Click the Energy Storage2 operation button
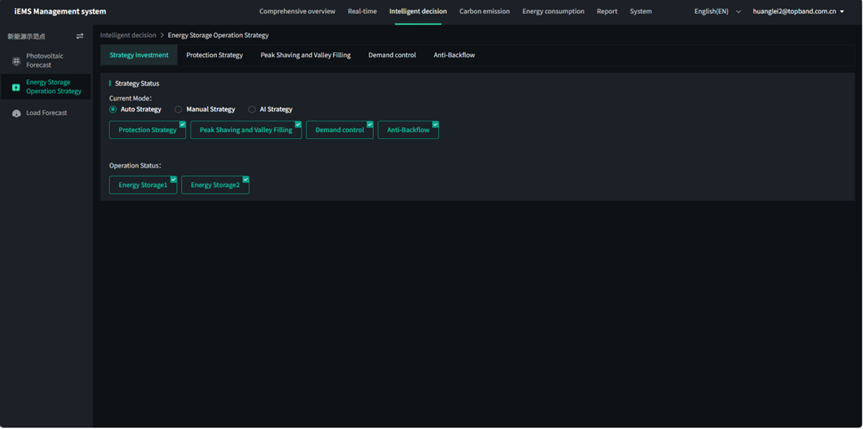Image resolution: width=863 pixels, height=429 pixels. click(215, 185)
